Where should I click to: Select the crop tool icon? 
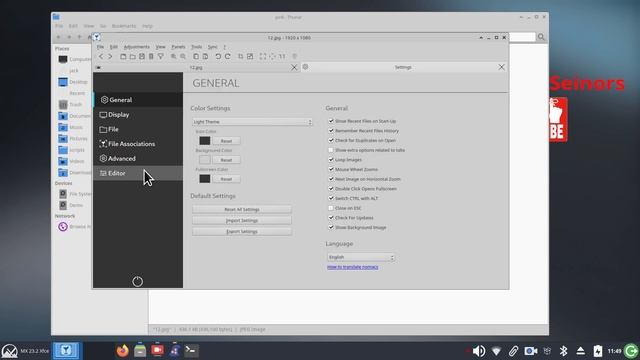click(x=240, y=56)
